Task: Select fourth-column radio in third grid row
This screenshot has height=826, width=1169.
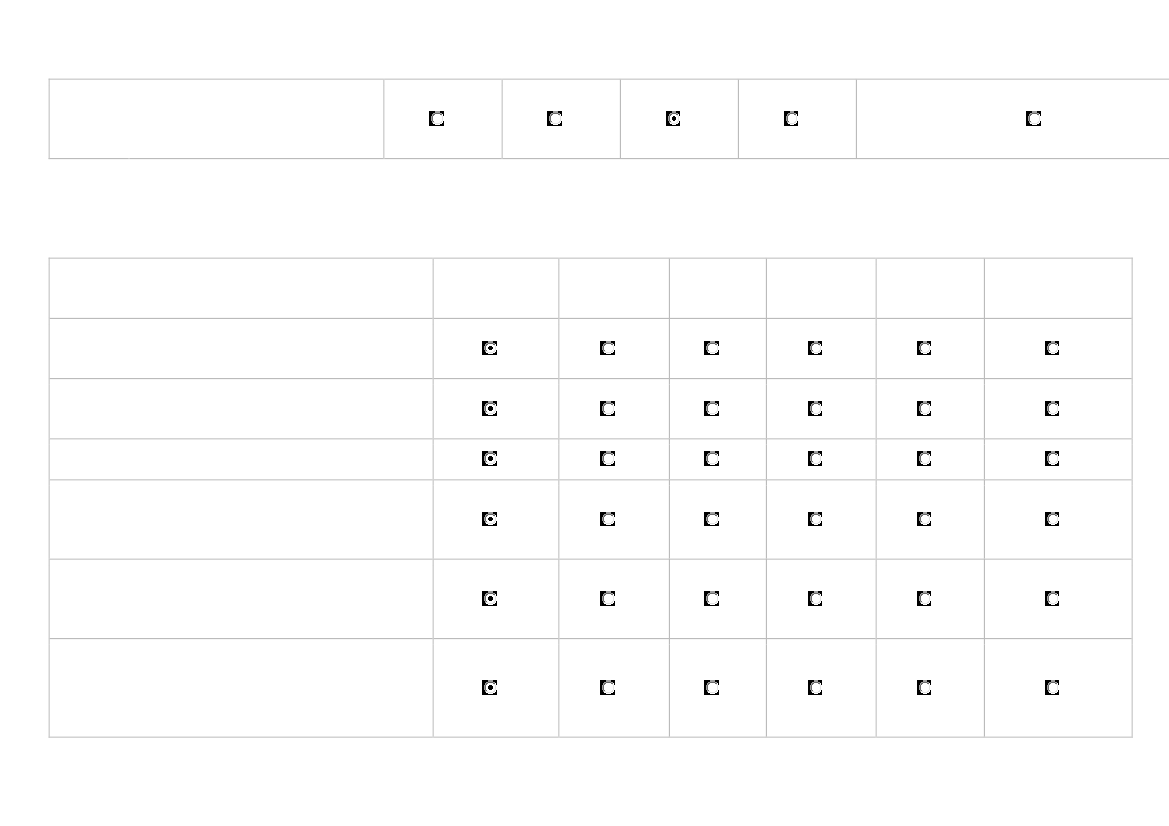Action: click(x=816, y=459)
